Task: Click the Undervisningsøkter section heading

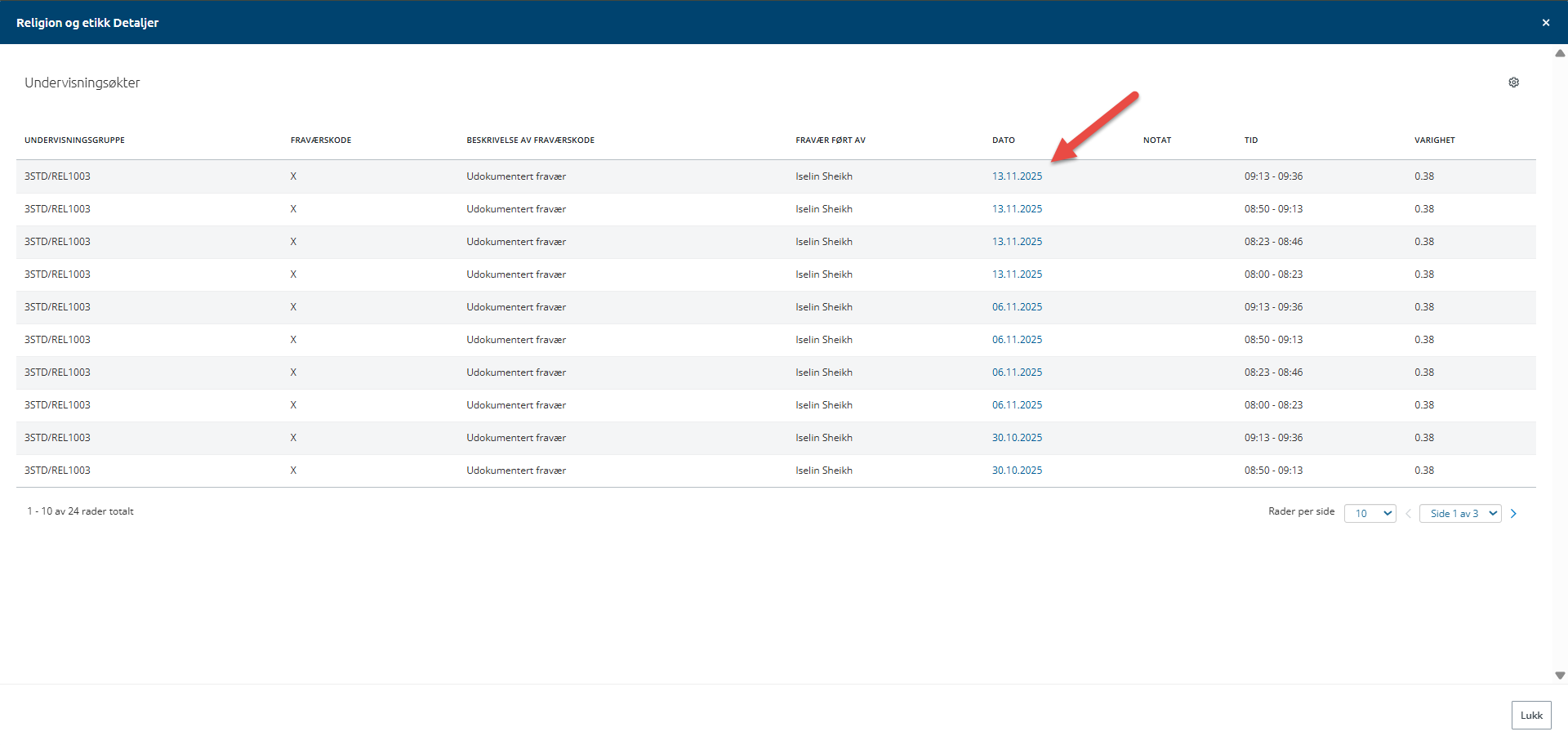Action: 82,83
